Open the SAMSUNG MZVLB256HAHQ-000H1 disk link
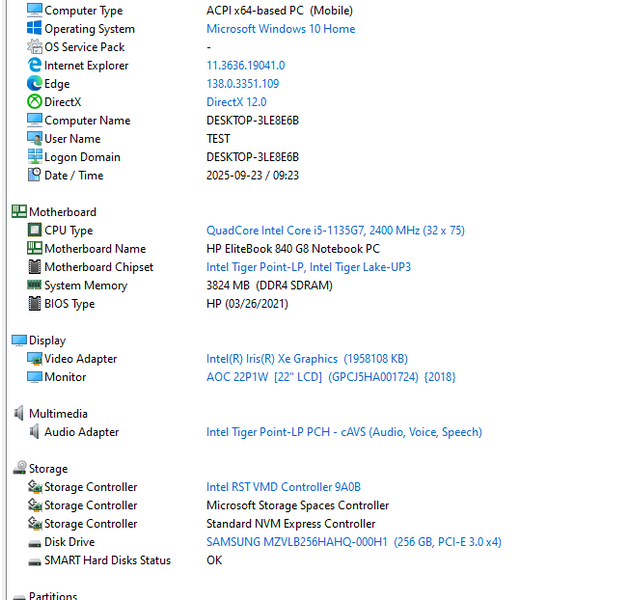This screenshot has height=600, width=628. [x=354, y=542]
